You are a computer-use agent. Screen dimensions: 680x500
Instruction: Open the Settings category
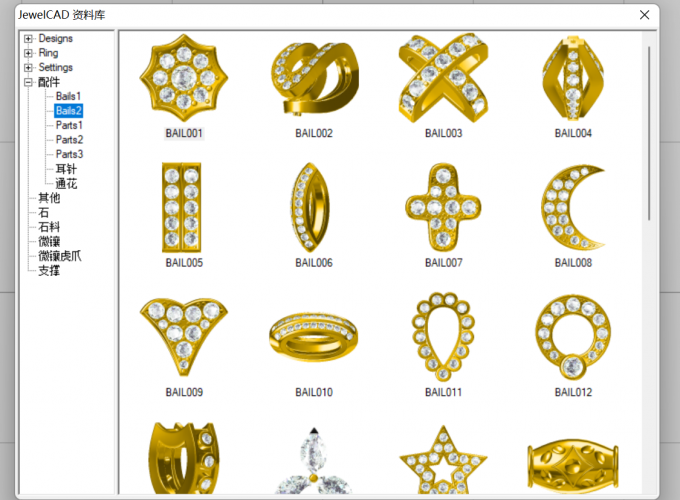tap(56, 68)
